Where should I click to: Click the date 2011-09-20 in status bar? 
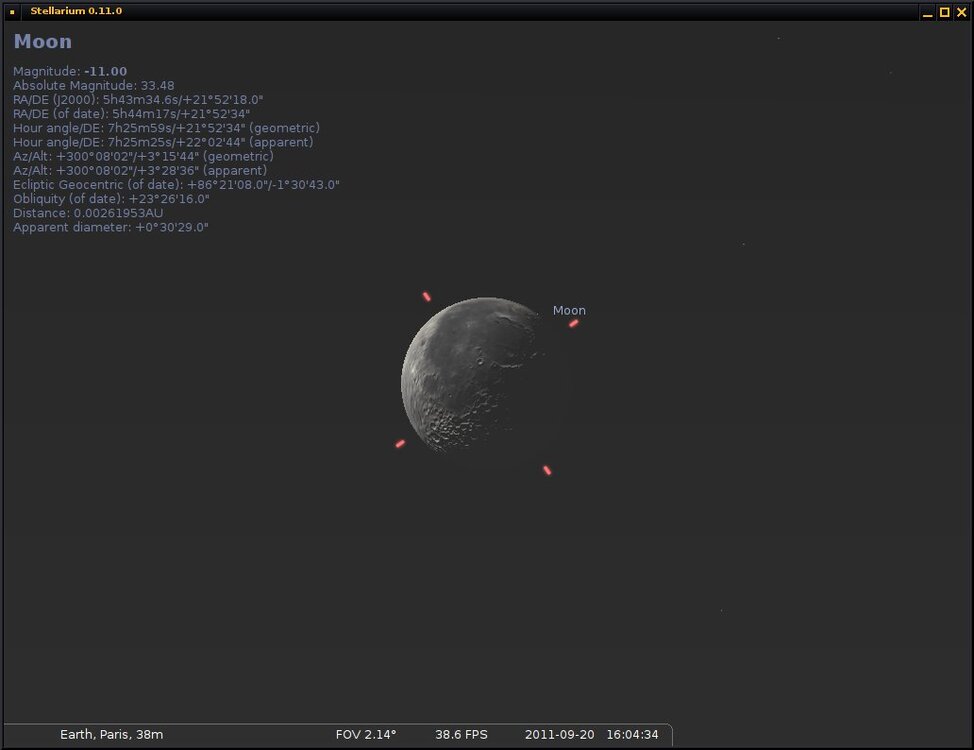pos(559,735)
